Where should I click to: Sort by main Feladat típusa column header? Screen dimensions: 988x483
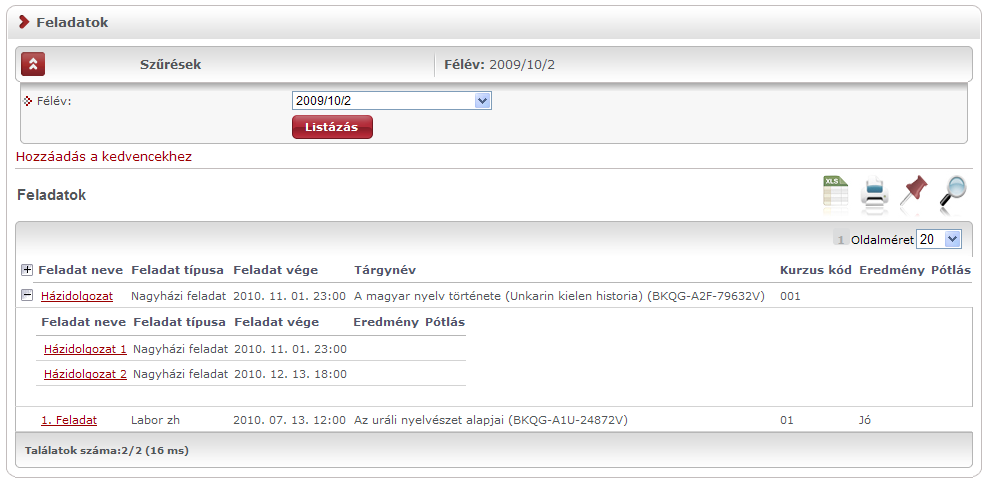click(178, 270)
